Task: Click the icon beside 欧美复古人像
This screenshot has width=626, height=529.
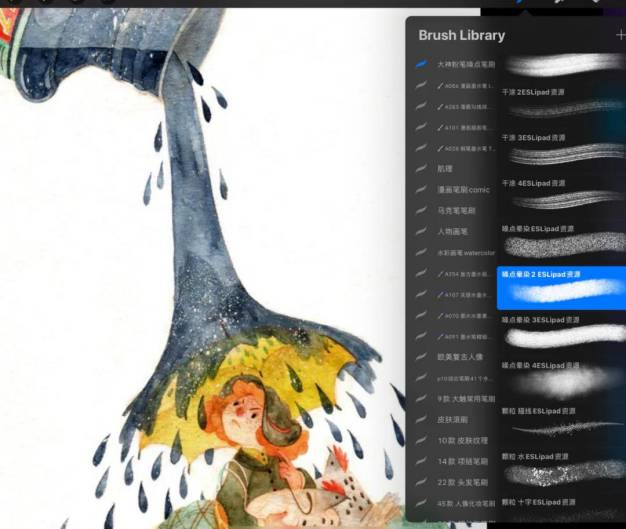Action: [x=422, y=357]
